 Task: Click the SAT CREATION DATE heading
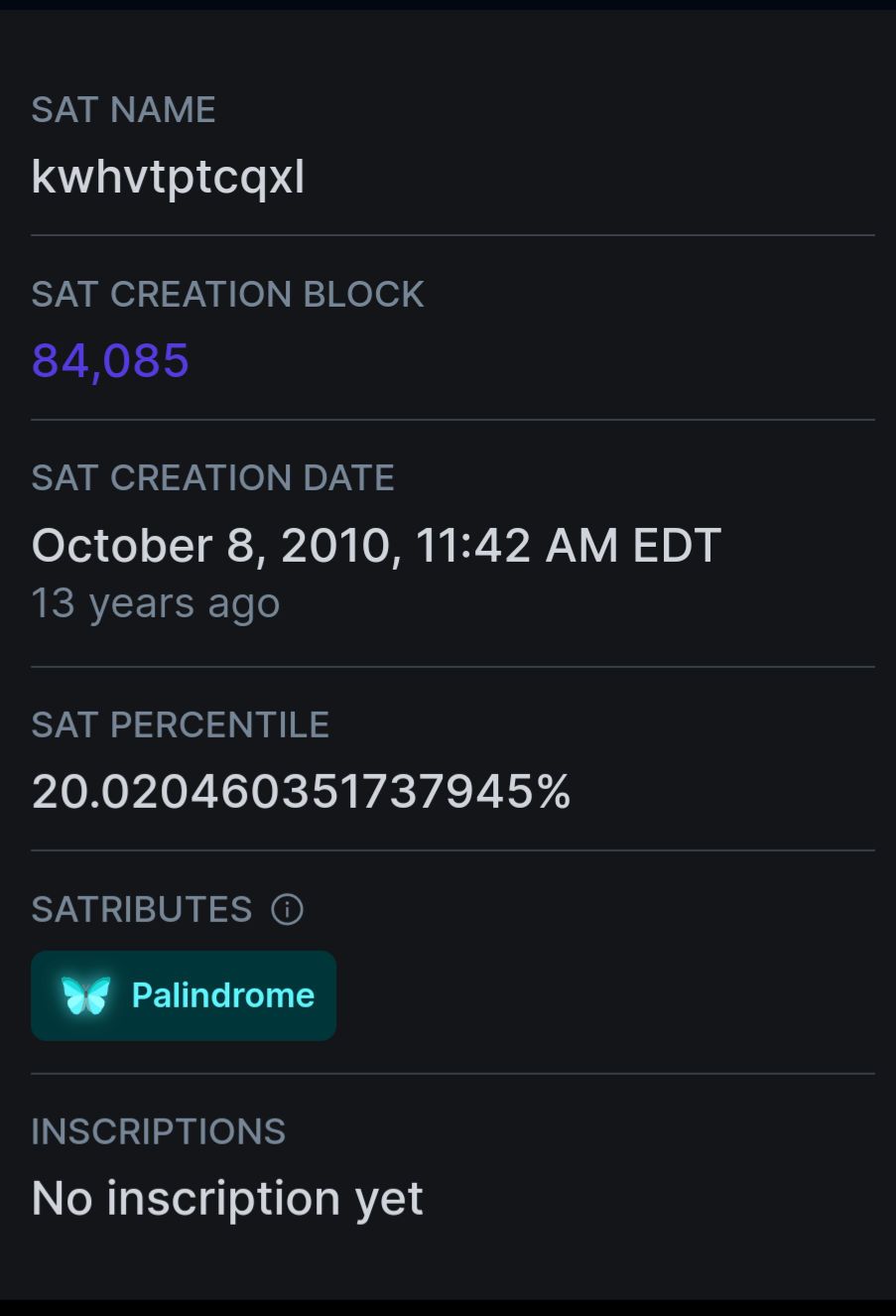pos(212,478)
